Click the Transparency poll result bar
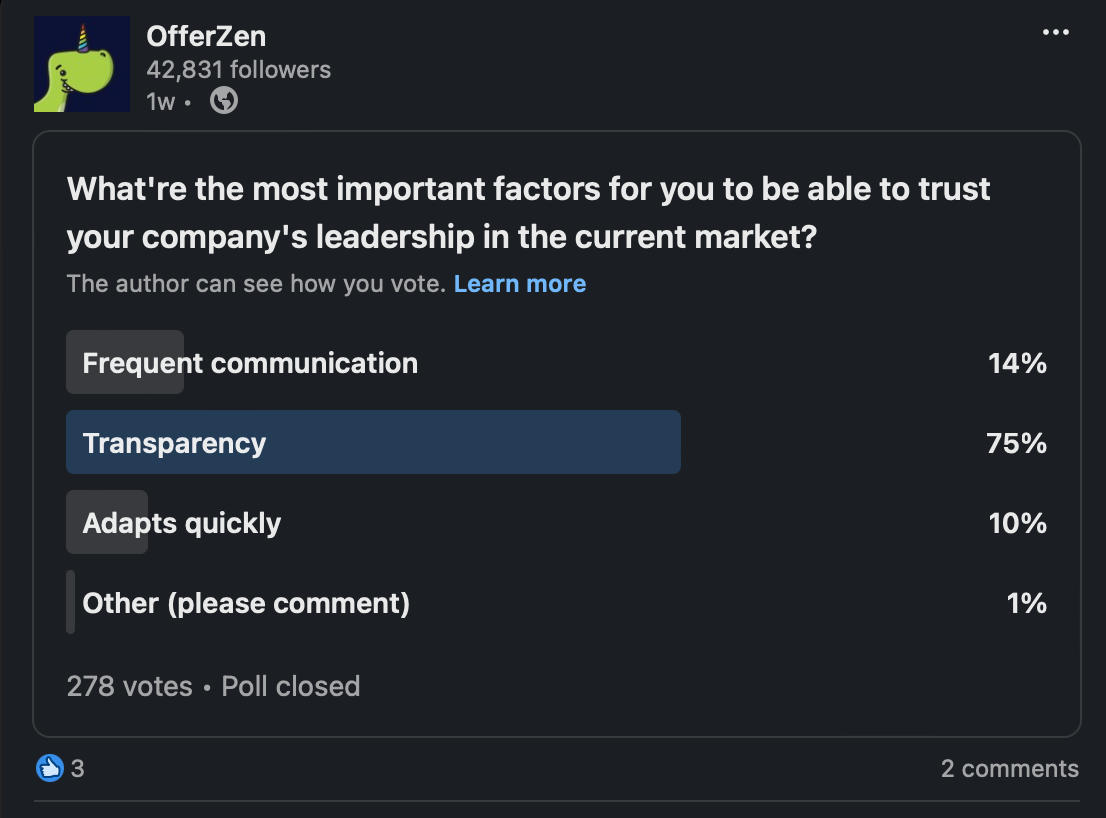The height and width of the screenshot is (818, 1106). click(373, 443)
